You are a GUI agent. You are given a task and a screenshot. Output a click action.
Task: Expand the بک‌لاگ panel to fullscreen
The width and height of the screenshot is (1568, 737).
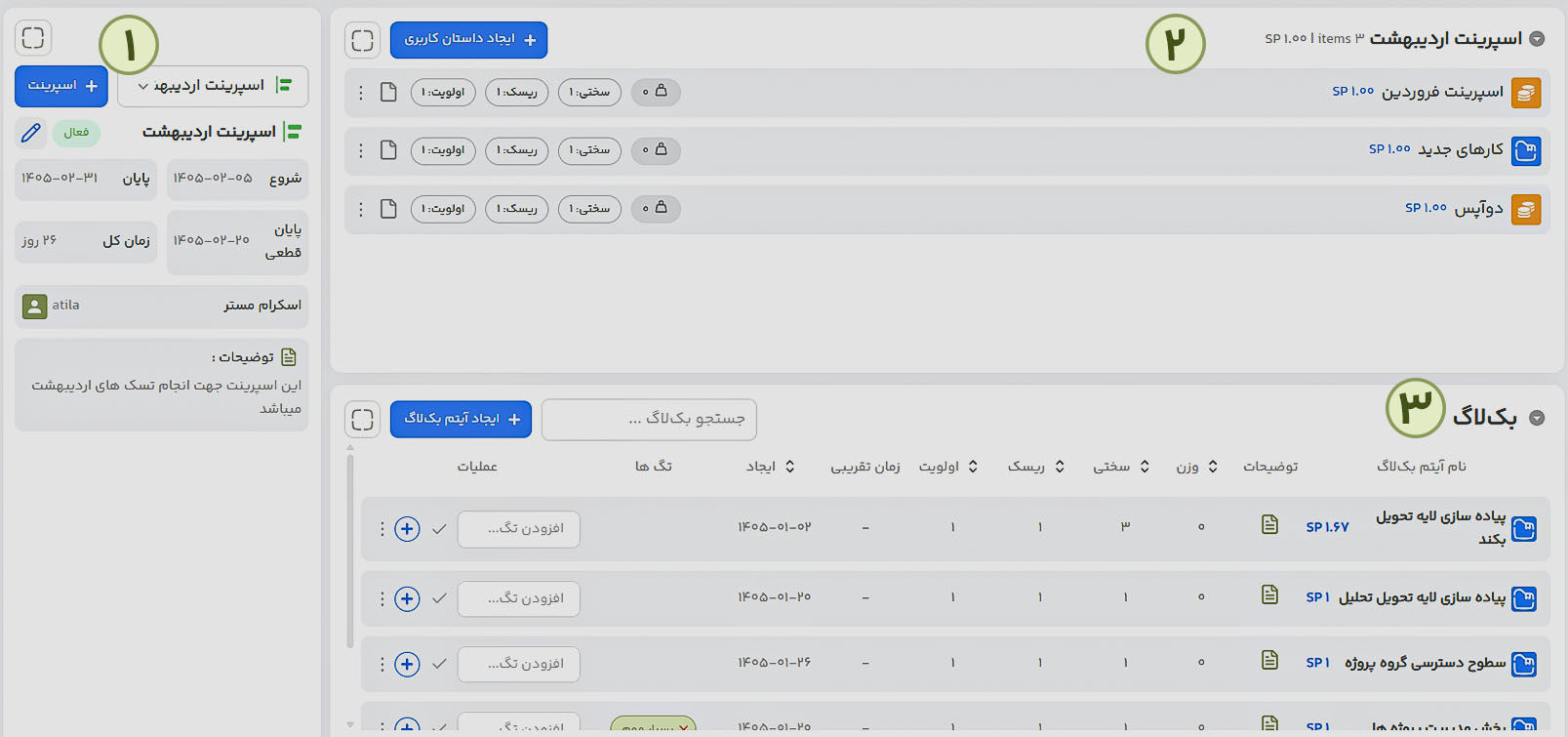tap(362, 419)
